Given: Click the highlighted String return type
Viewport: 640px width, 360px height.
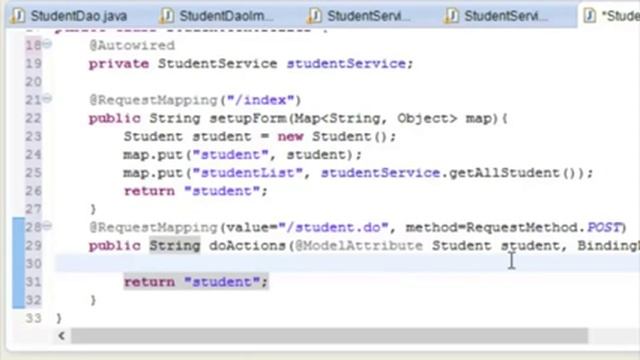Looking at the screenshot, I should [175, 245].
